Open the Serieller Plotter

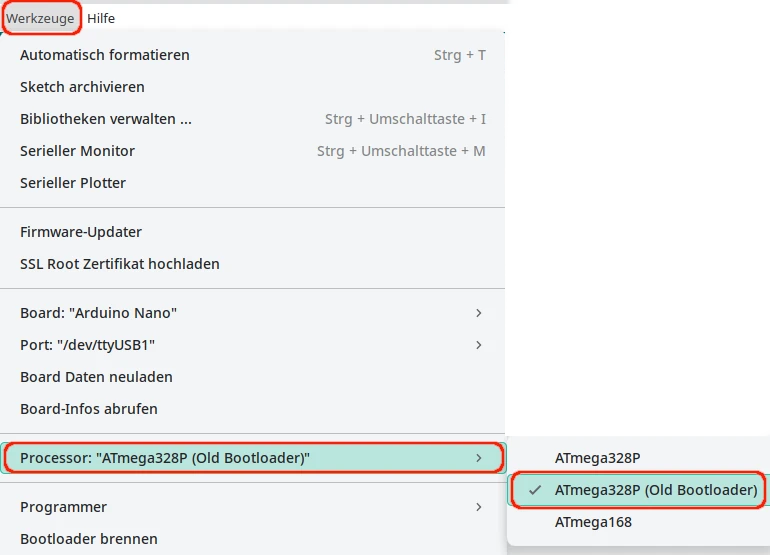pyautogui.click(x=73, y=183)
